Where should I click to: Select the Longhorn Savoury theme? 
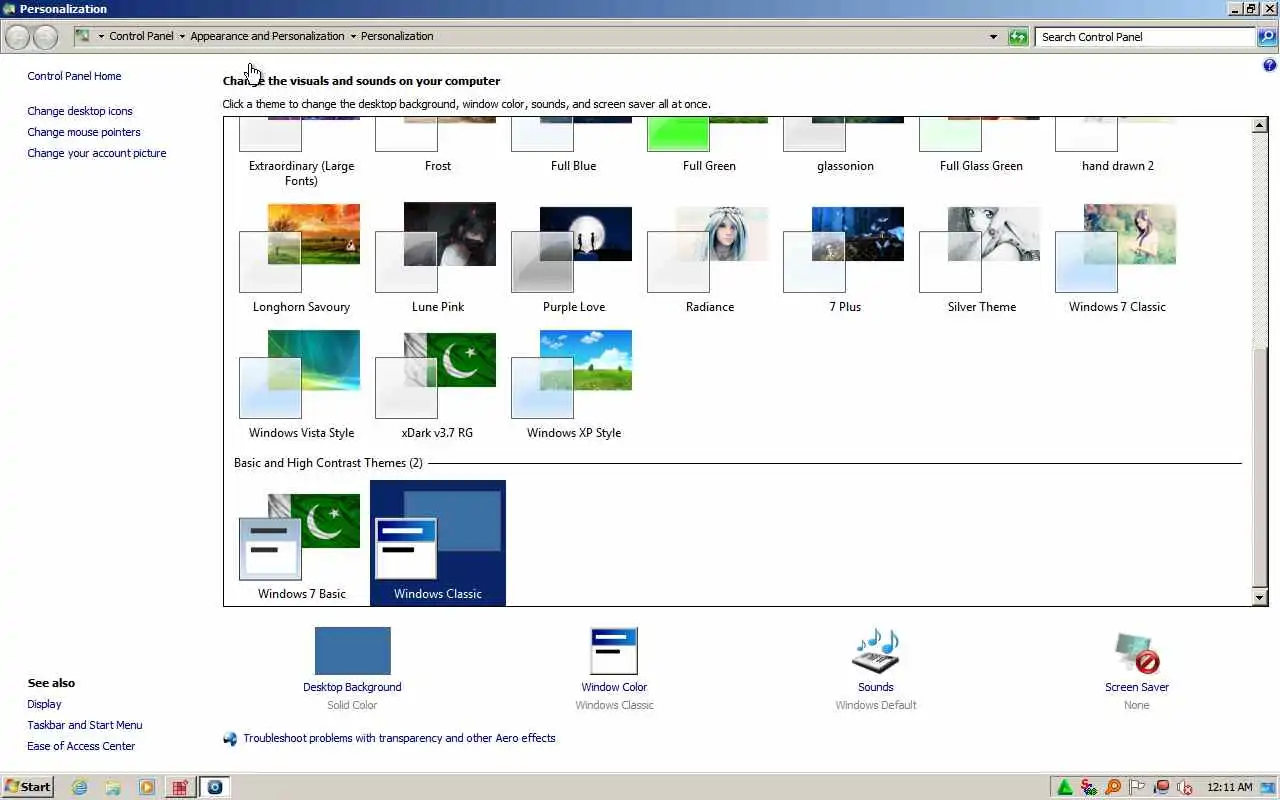coord(301,260)
